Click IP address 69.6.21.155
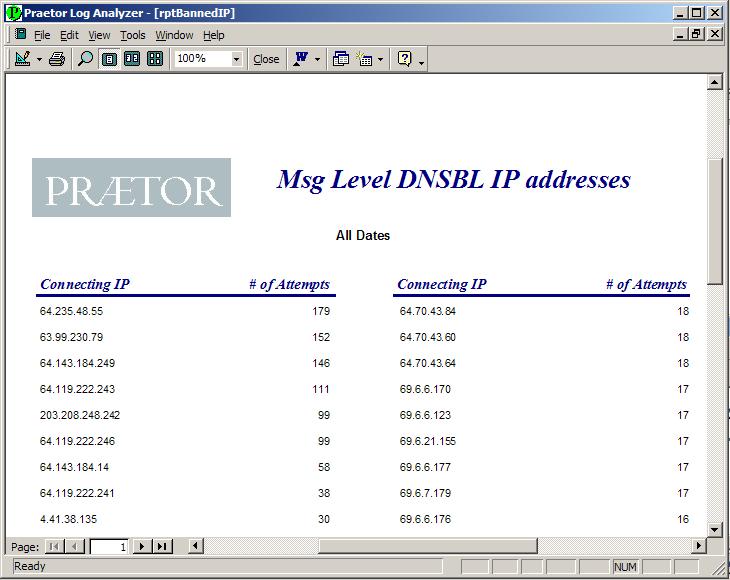The height and width of the screenshot is (580, 730). click(427, 441)
